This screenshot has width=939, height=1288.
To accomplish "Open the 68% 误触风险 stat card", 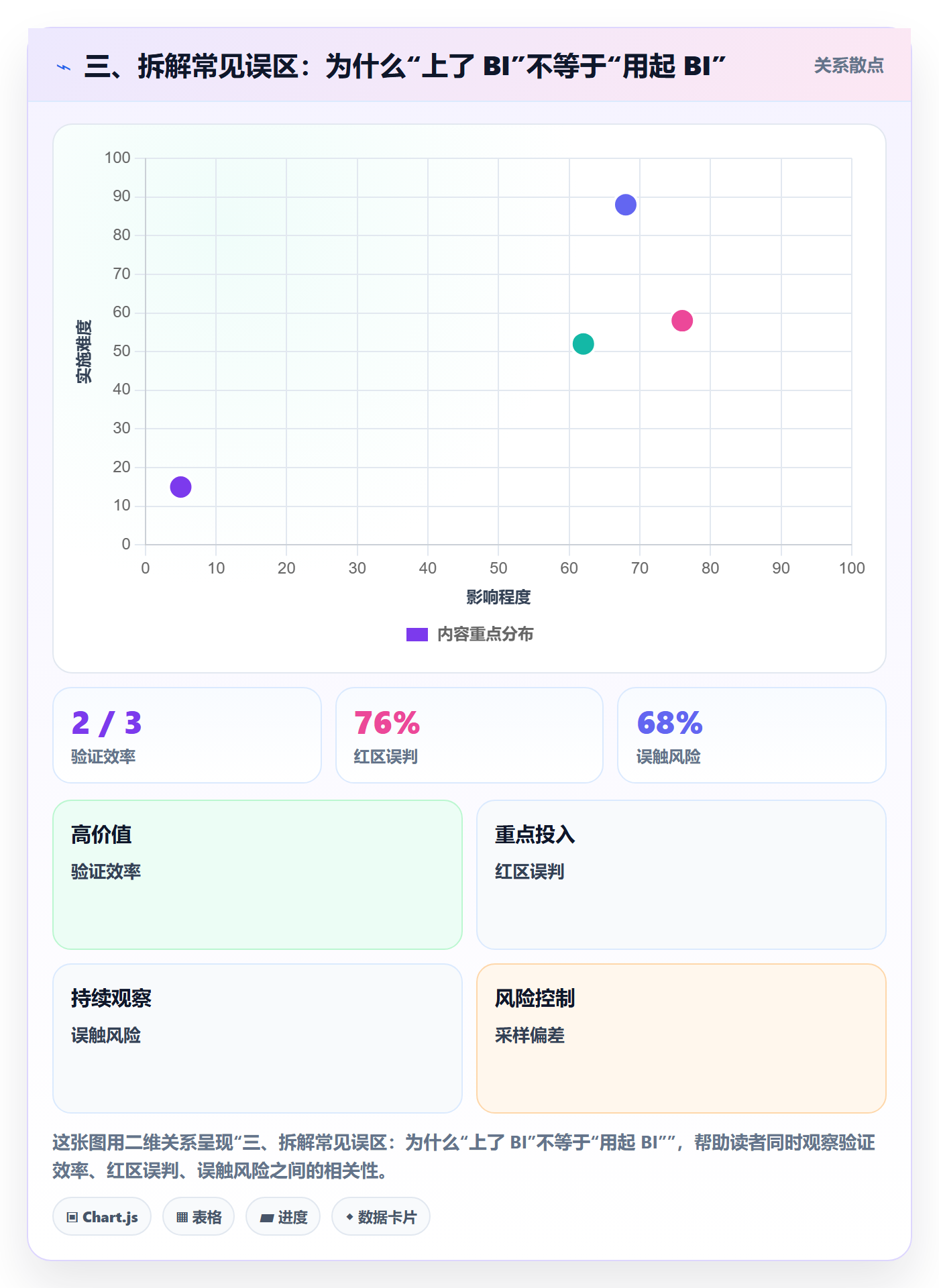I will tap(752, 735).
